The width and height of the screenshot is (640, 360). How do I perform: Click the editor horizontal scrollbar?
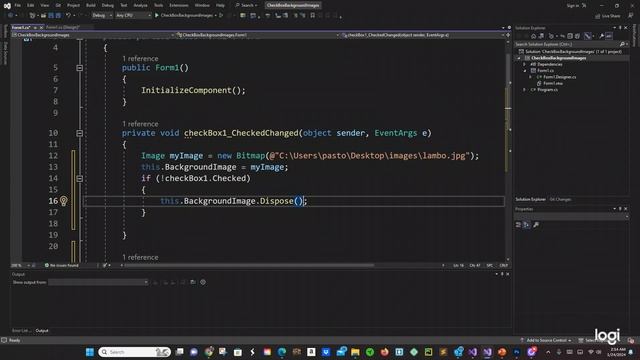tap(249, 265)
